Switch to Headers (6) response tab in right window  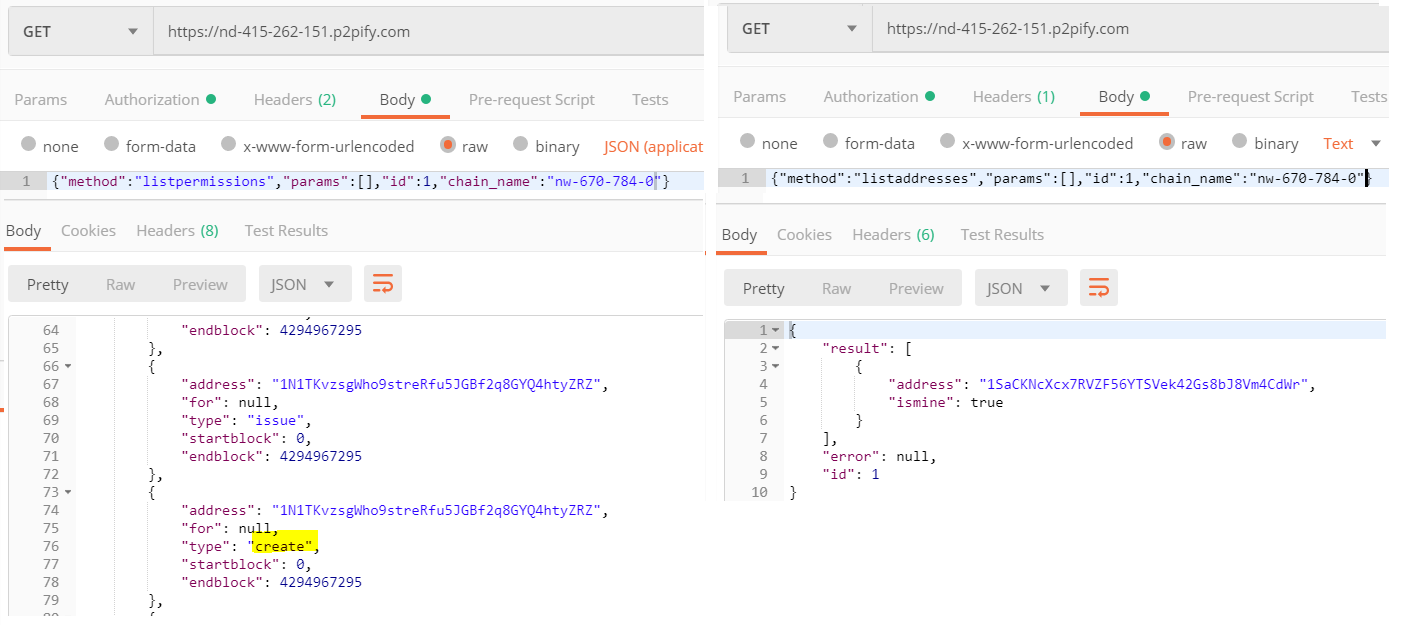894,234
